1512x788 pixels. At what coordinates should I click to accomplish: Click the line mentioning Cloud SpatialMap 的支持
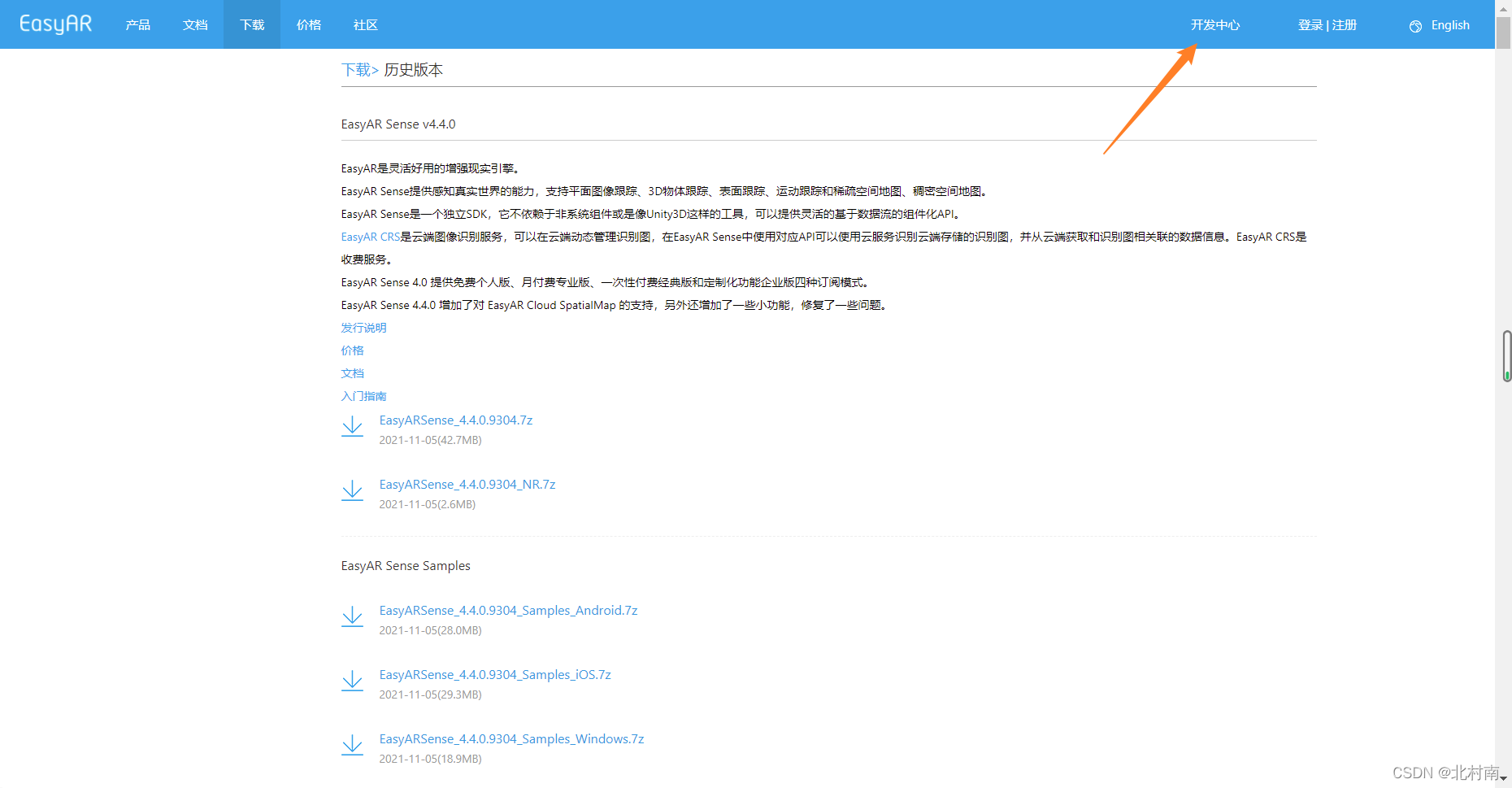[615, 305]
